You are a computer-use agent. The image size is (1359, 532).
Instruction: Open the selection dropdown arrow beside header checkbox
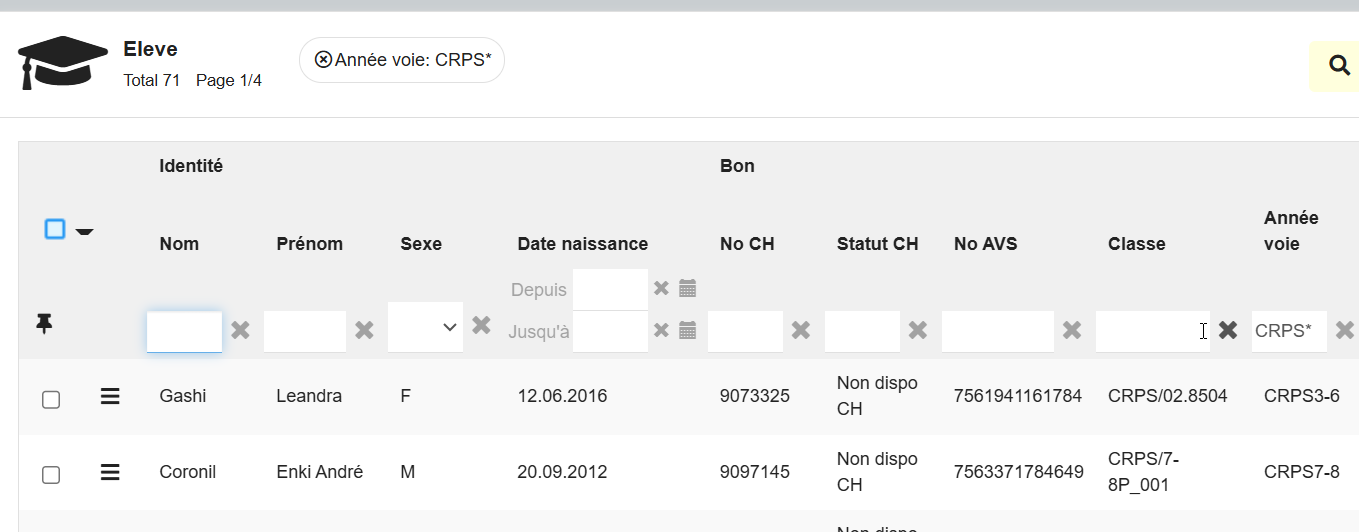(85, 231)
